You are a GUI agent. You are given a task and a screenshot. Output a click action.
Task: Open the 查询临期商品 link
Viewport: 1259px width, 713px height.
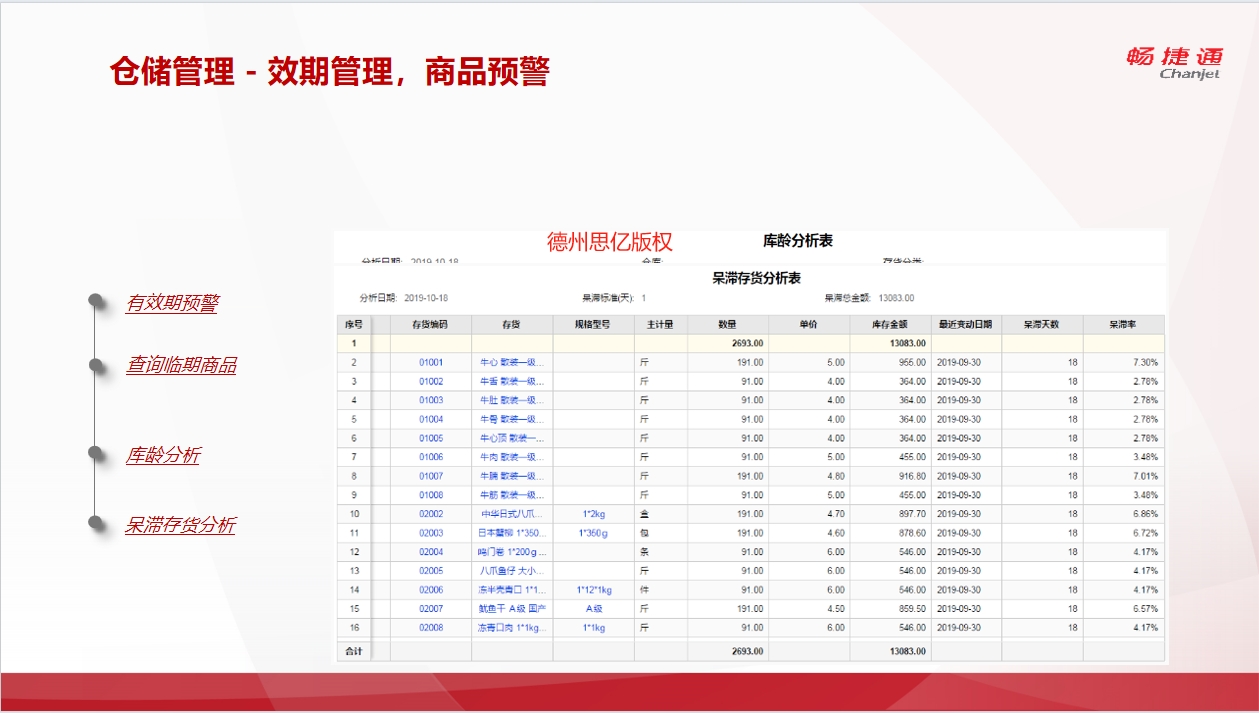(181, 365)
